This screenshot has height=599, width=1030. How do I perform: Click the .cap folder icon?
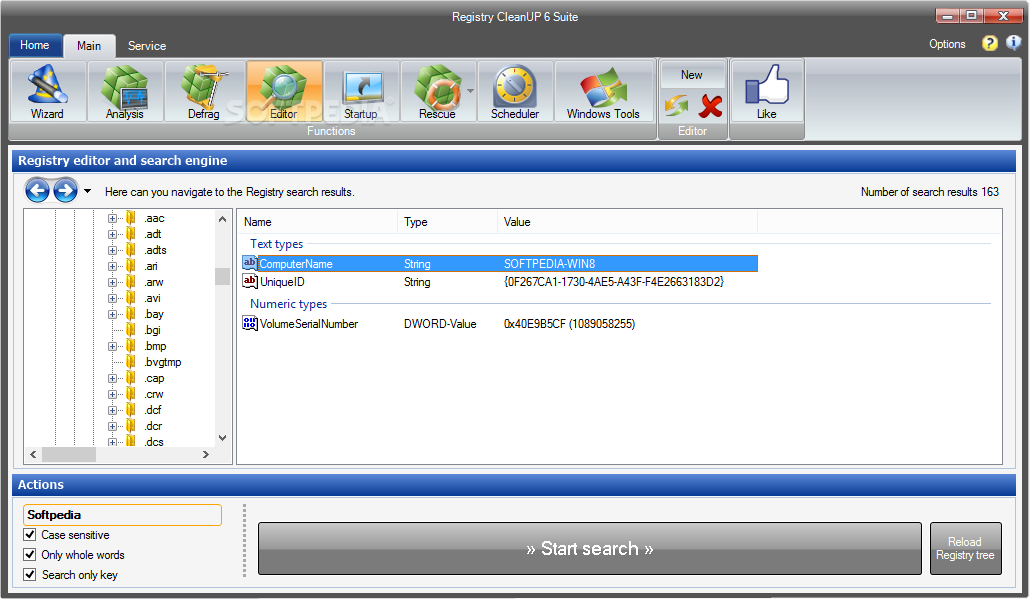click(131, 378)
